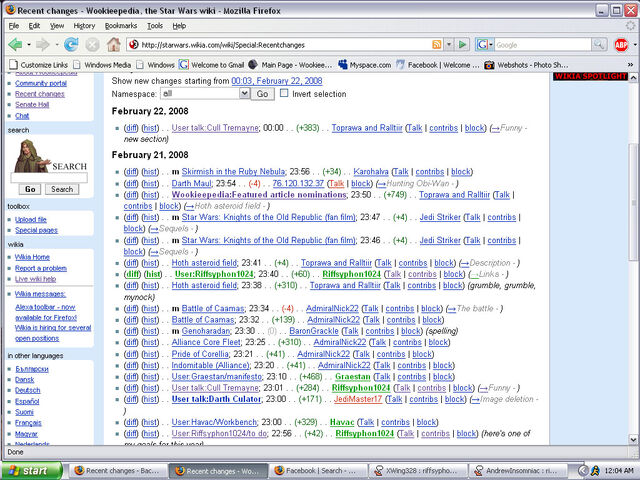Viewport: 640px width, 480px height.
Task: Open the Customize Links bookmark
Action: [x=38, y=65]
